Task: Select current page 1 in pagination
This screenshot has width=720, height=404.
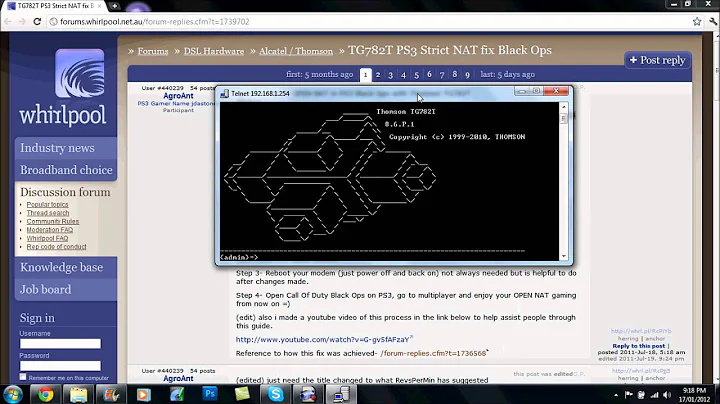Action: (366, 75)
